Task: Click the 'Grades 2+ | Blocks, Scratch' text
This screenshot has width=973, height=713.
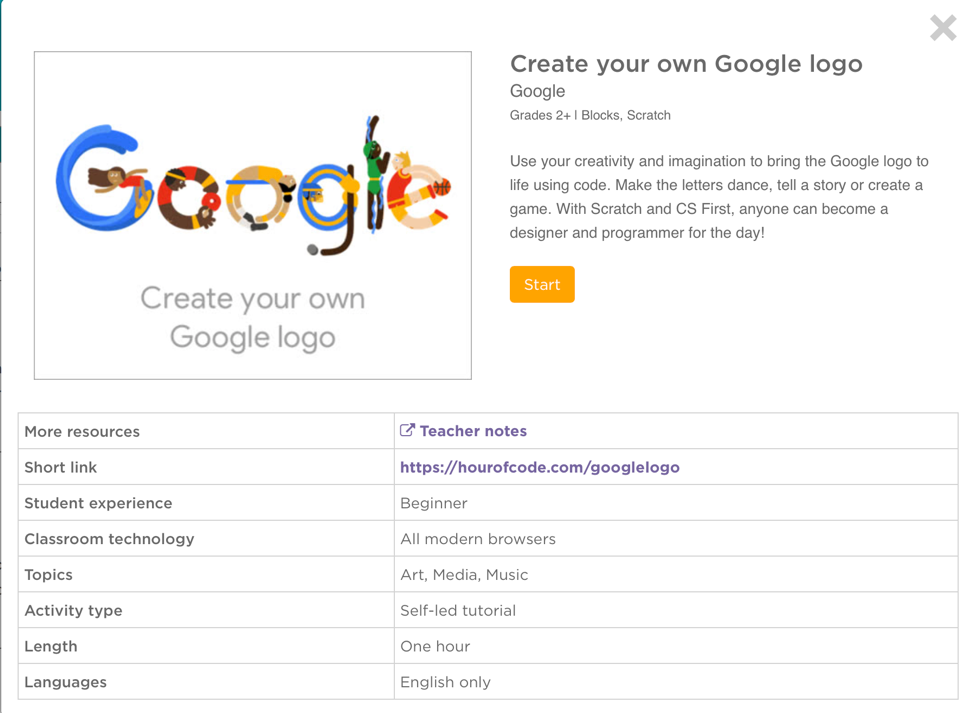Action: (590, 115)
